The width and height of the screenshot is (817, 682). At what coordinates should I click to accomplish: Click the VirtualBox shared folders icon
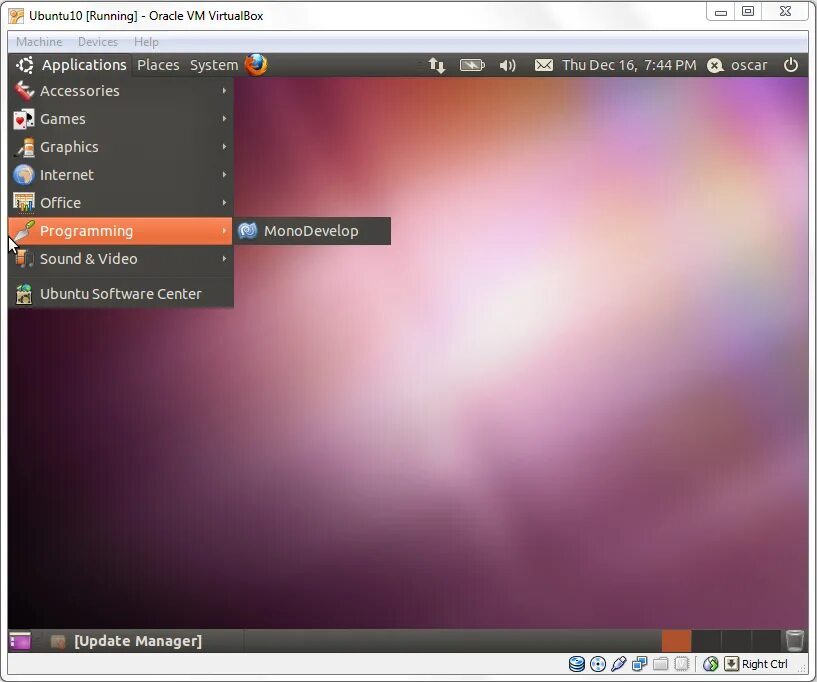660,664
